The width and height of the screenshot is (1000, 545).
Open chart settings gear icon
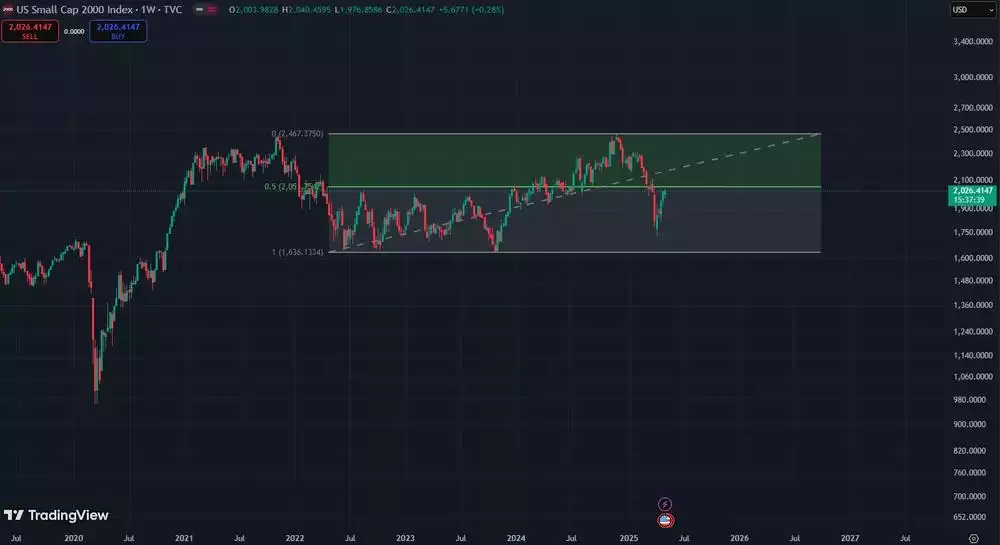click(974, 539)
